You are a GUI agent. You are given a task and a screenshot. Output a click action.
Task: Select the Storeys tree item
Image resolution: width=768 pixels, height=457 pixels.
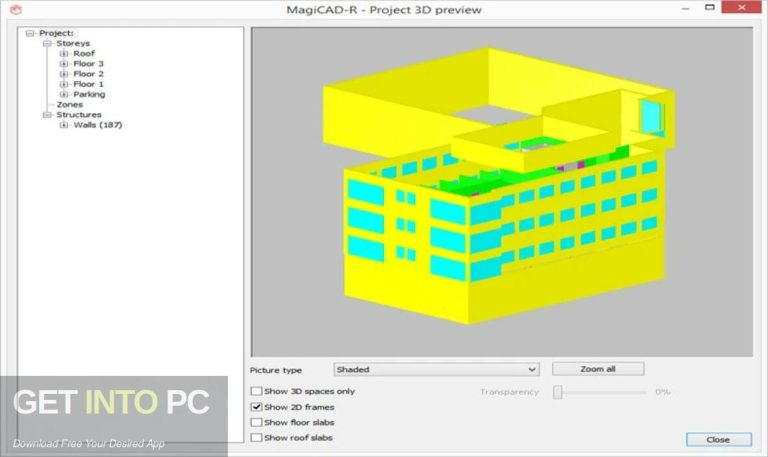(73, 44)
